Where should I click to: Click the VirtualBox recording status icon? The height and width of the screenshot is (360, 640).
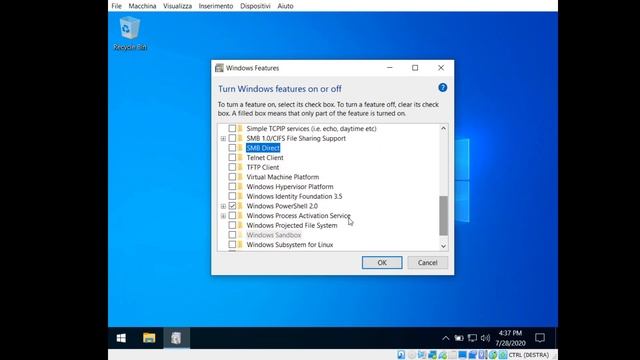coord(473,355)
